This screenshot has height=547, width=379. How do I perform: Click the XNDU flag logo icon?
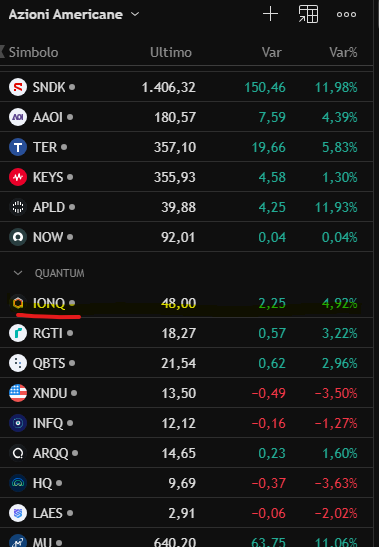tap(18, 393)
